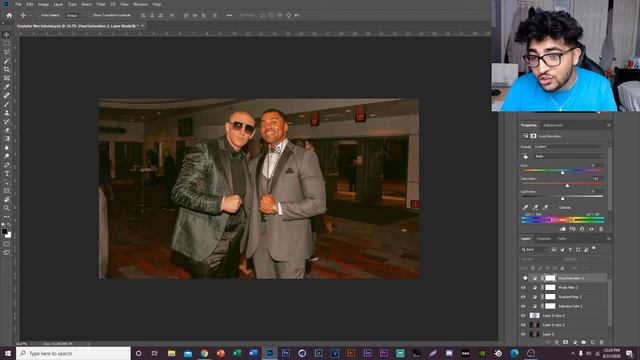
Task: Click the reset adjustment icon in Properties footer
Action: point(582,229)
